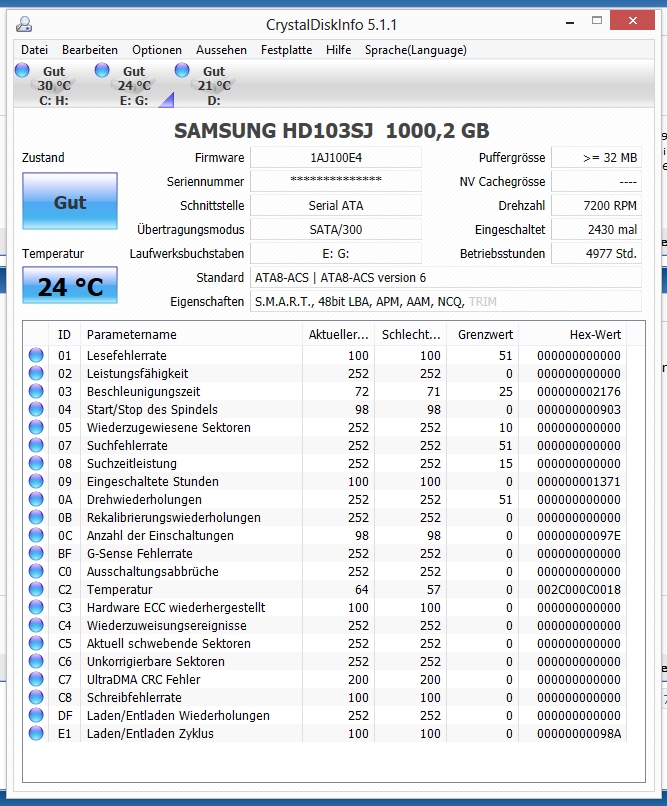Click the status icon for UltraDMA CRC Fehler
The image size is (667, 806).
(x=36, y=679)
